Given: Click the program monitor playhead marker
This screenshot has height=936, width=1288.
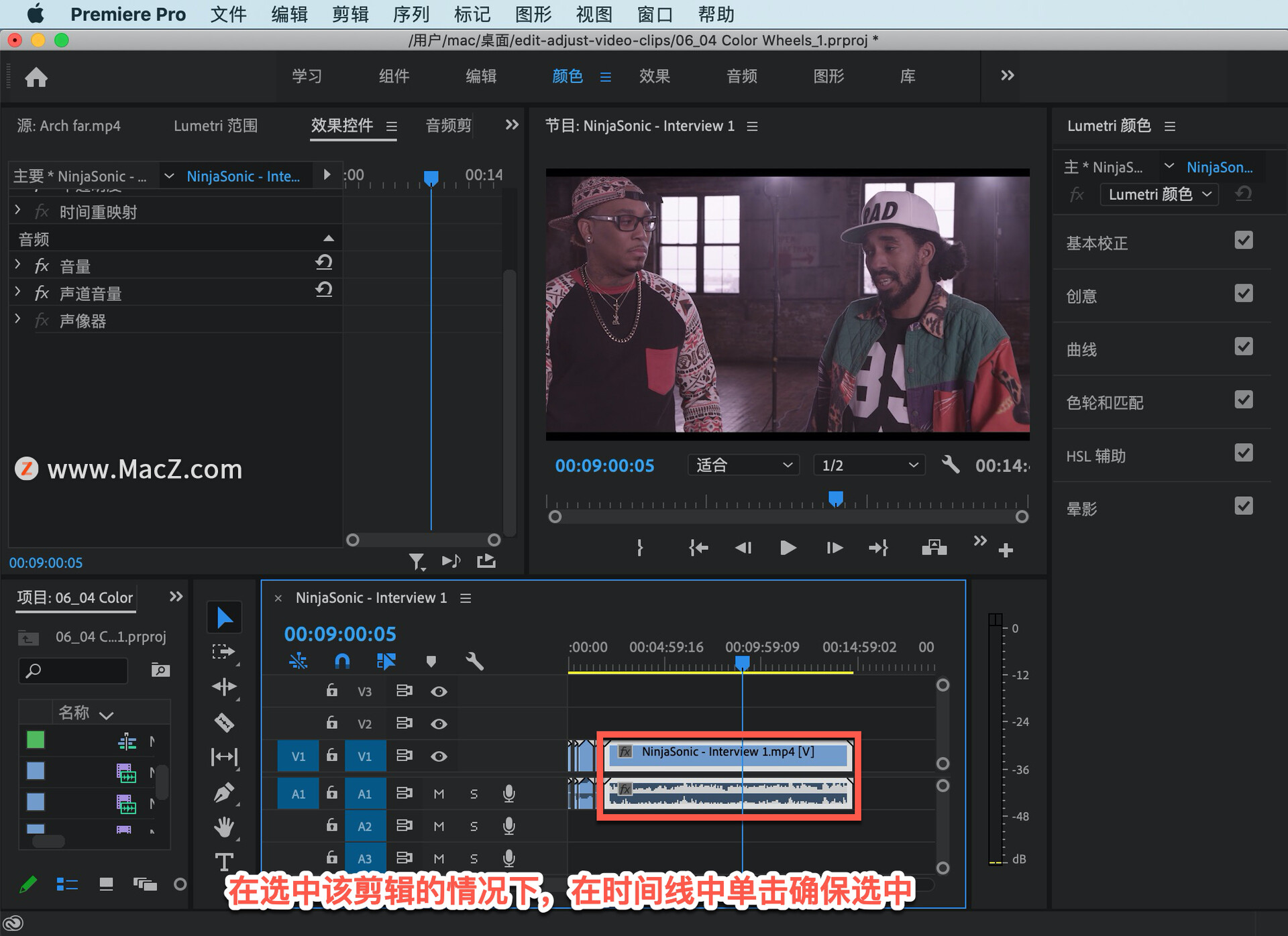Looking at the screenshot, I should coord(835,498).
